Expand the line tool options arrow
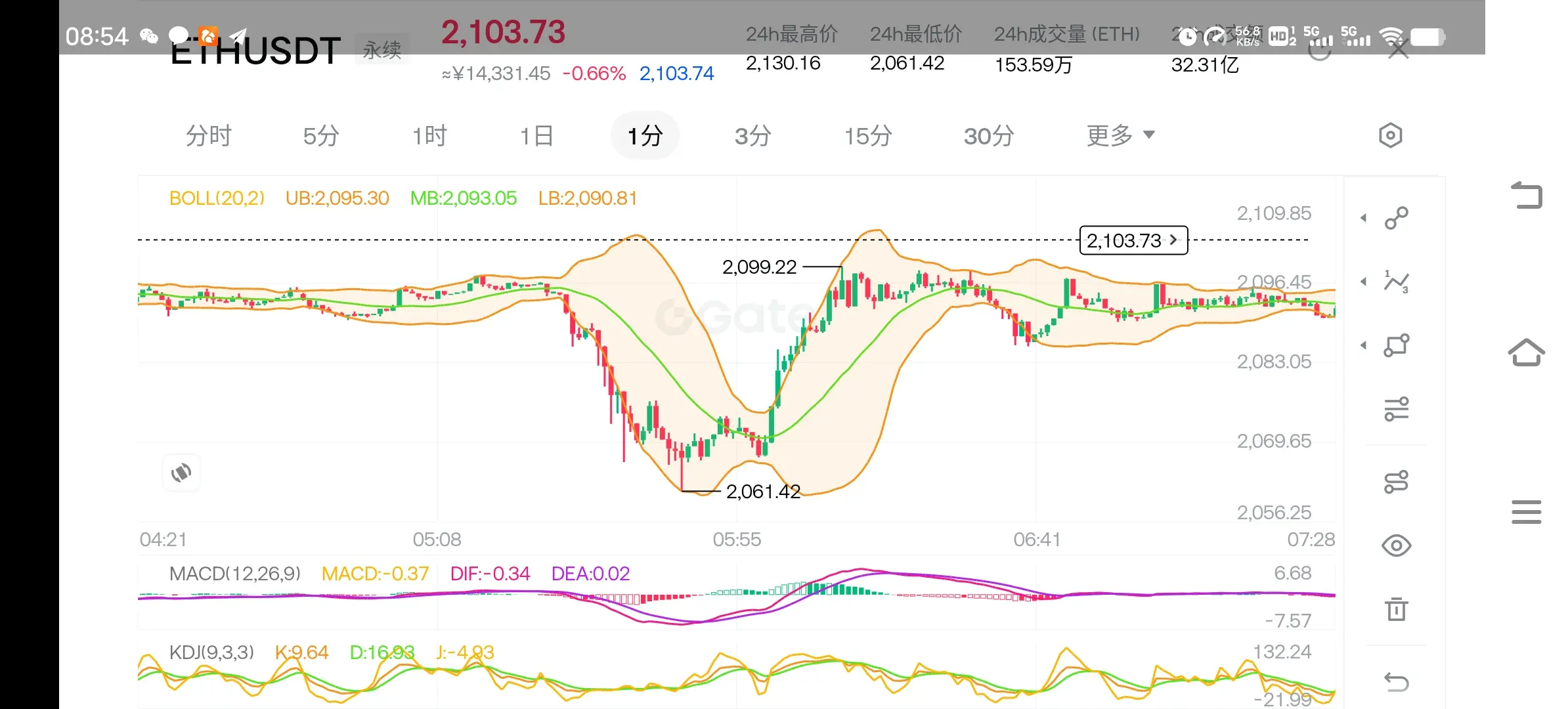 click(1364, 218)
